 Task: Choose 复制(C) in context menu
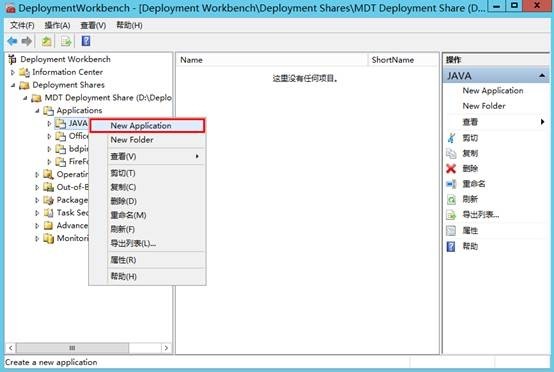pyautogui.click(x=147, y=187)
